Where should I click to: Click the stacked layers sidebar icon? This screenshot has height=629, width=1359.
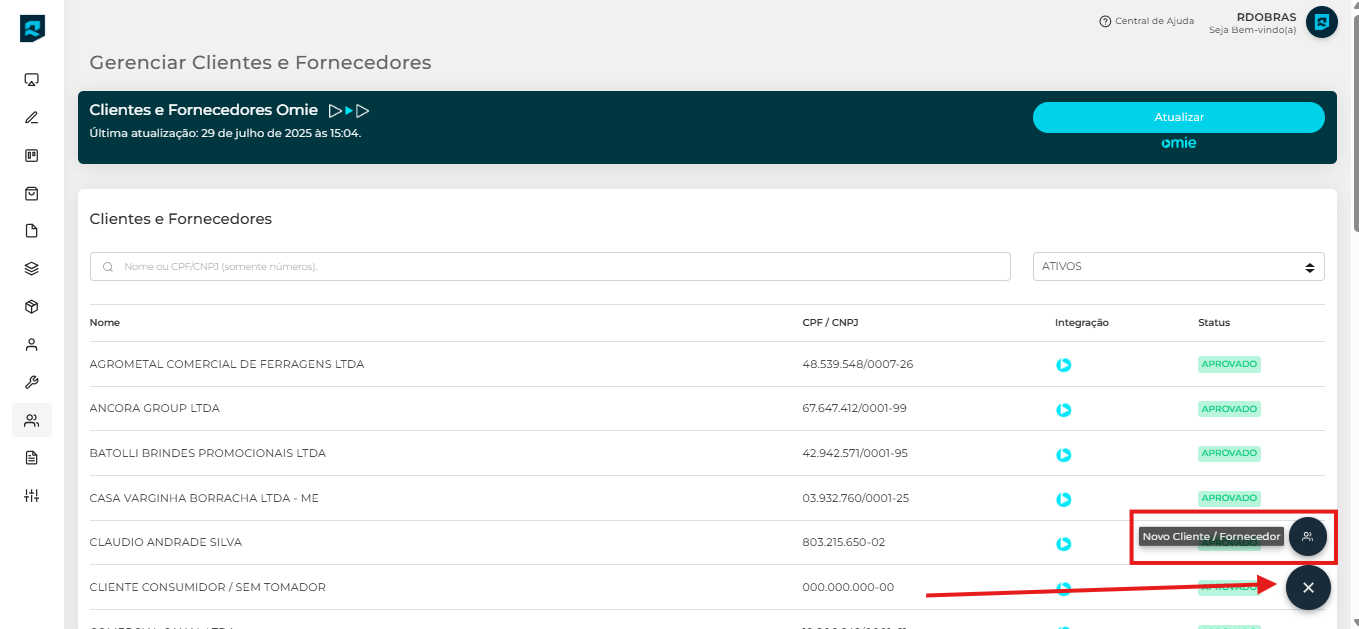[31, 268]
